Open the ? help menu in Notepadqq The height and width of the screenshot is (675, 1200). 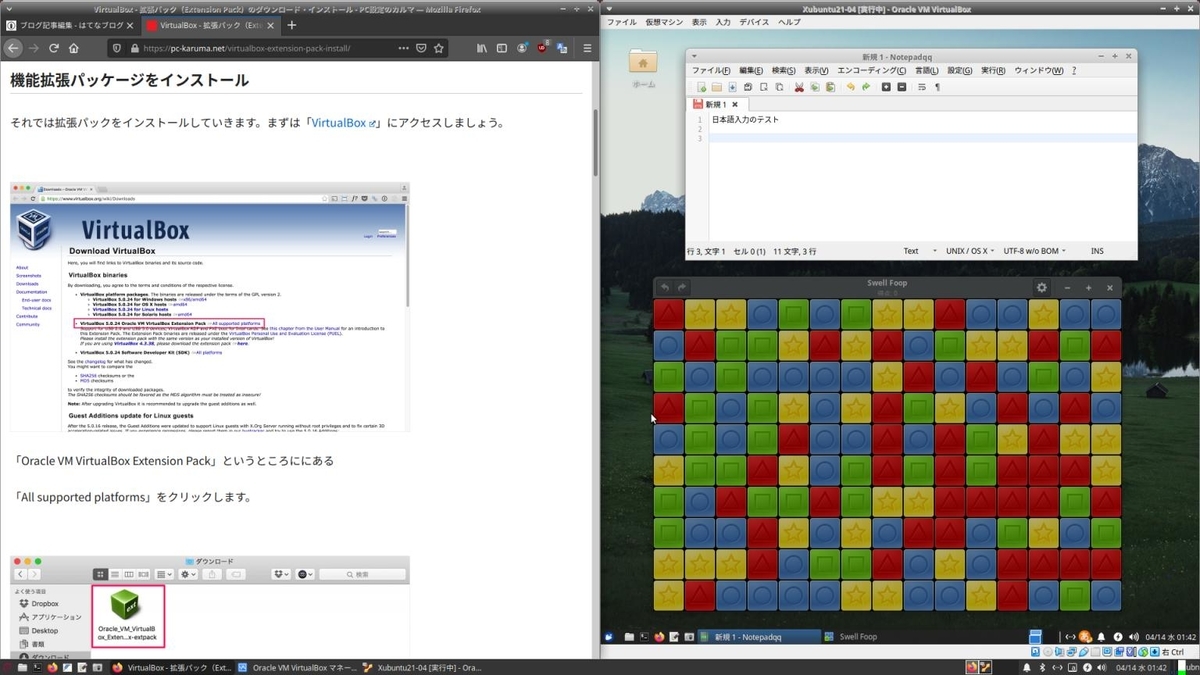(x=1074, y=71)
